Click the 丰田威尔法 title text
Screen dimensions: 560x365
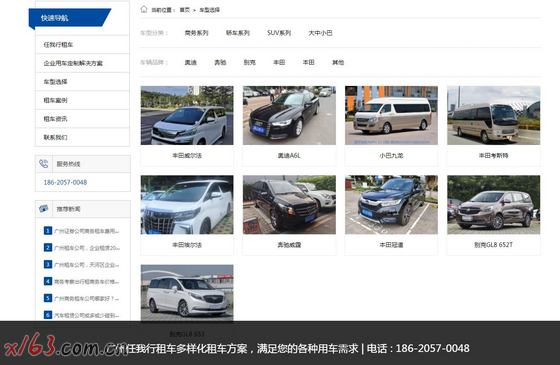coord(187,156)
